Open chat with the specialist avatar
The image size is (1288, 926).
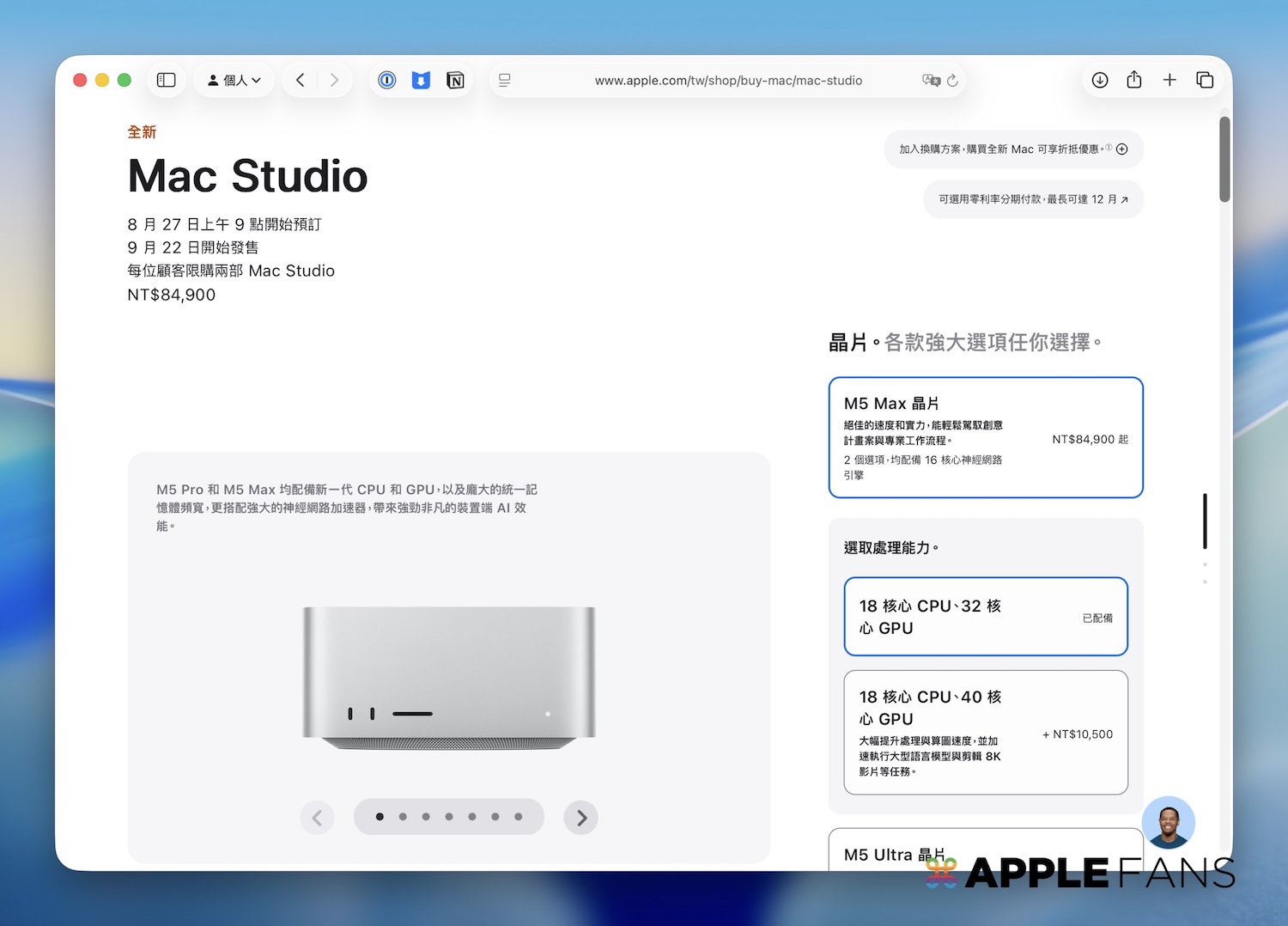[1169, 823]
